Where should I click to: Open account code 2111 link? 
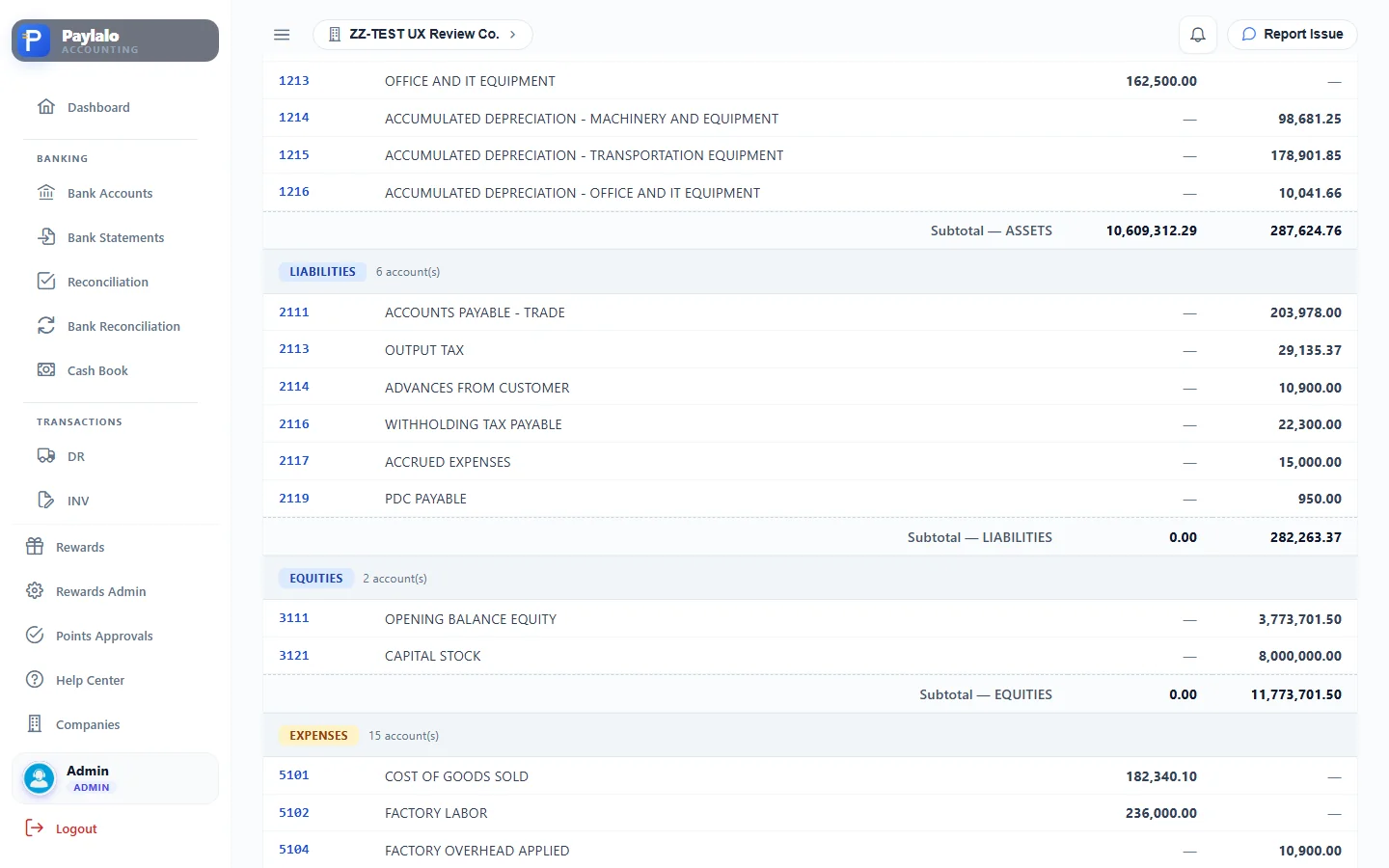(x=294, y=312)
